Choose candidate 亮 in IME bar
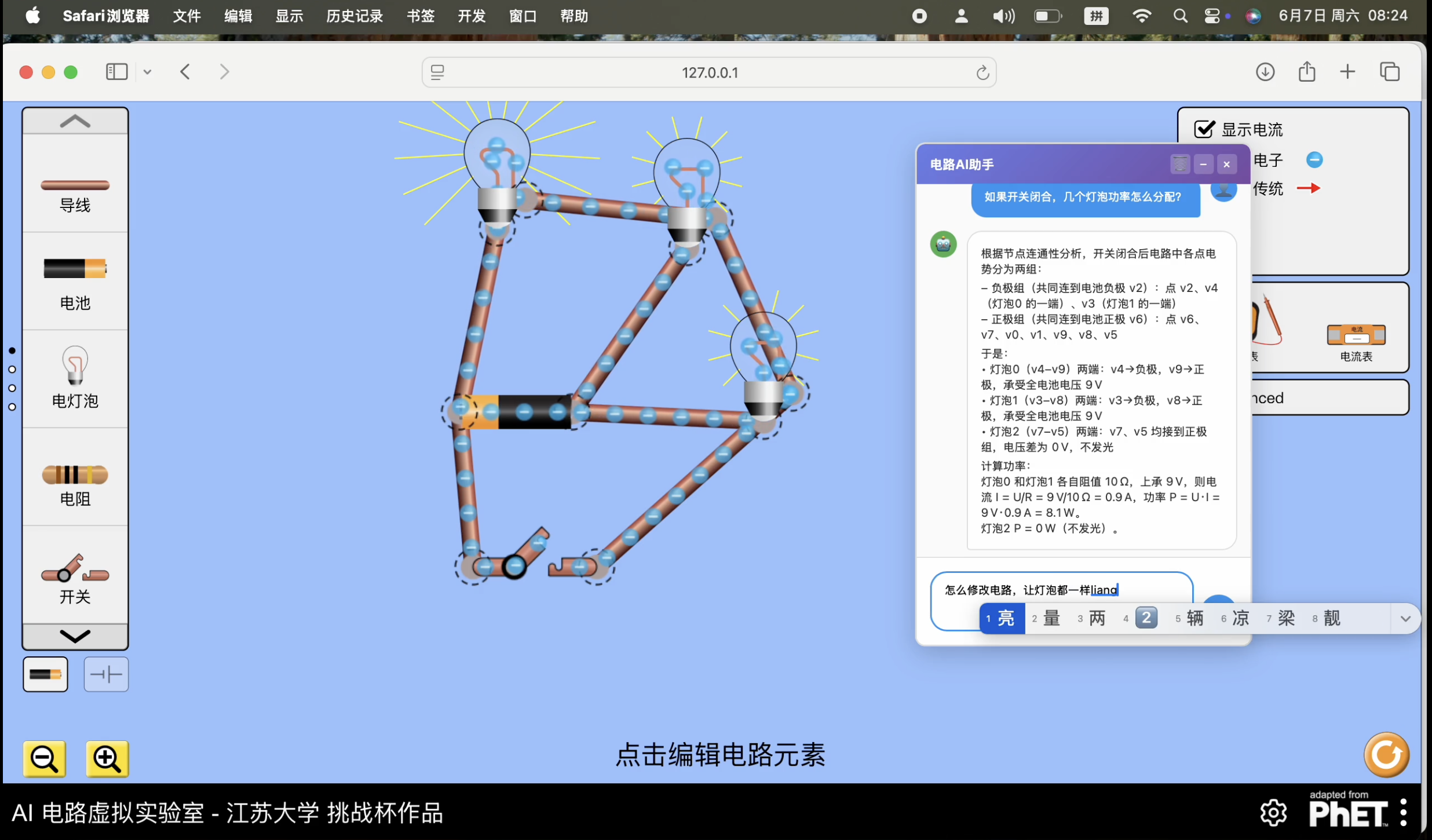 coord(1002,618)
